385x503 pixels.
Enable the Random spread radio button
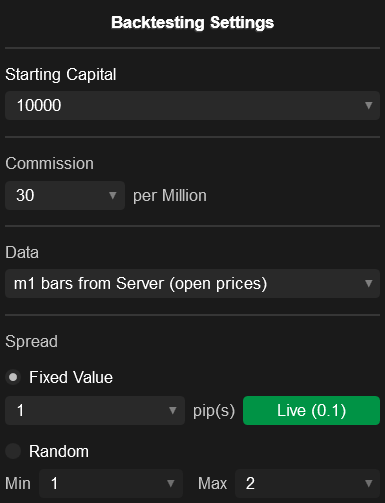13,451
